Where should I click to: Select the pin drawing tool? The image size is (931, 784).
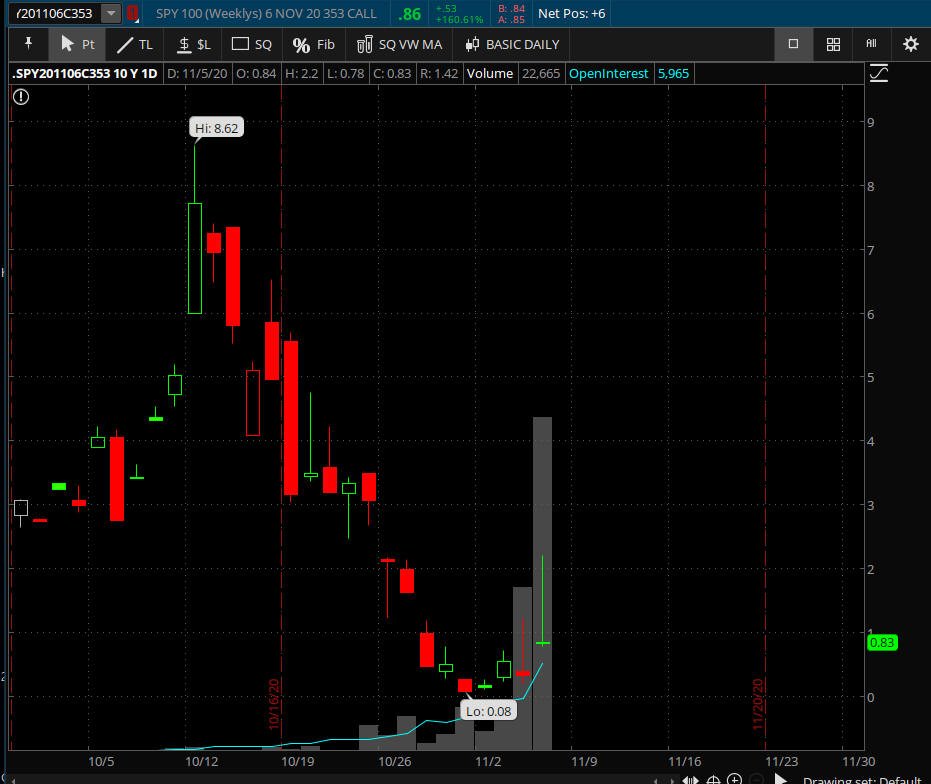click(x=28, y=44)
